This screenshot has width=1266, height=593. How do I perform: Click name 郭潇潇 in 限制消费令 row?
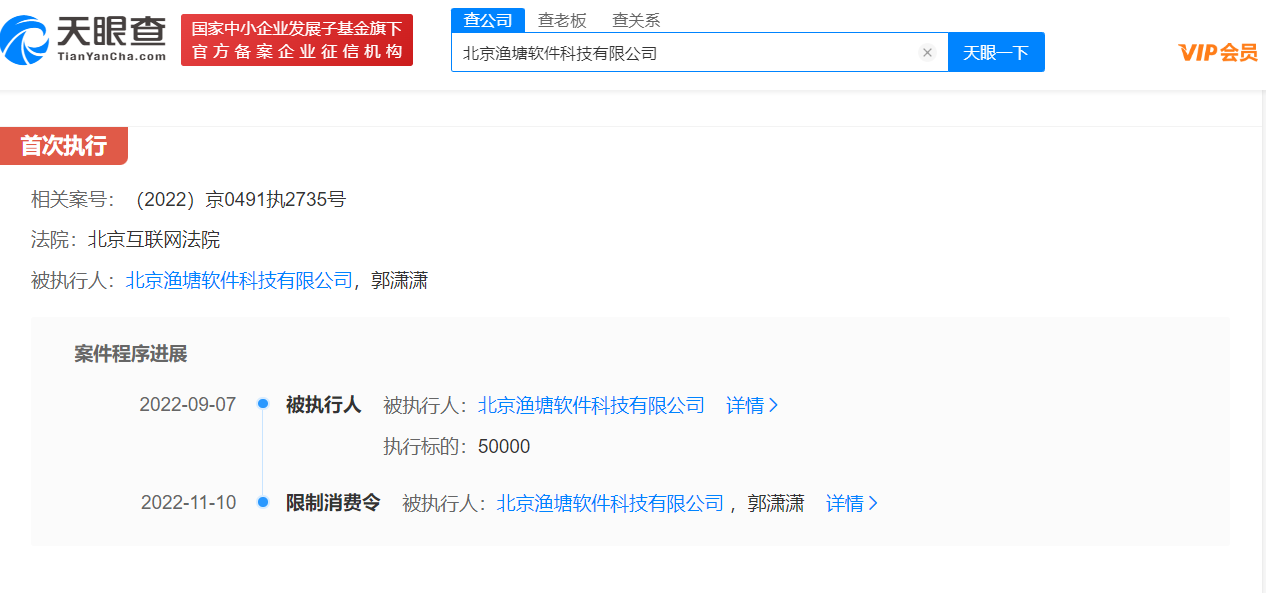coord(775,503)
